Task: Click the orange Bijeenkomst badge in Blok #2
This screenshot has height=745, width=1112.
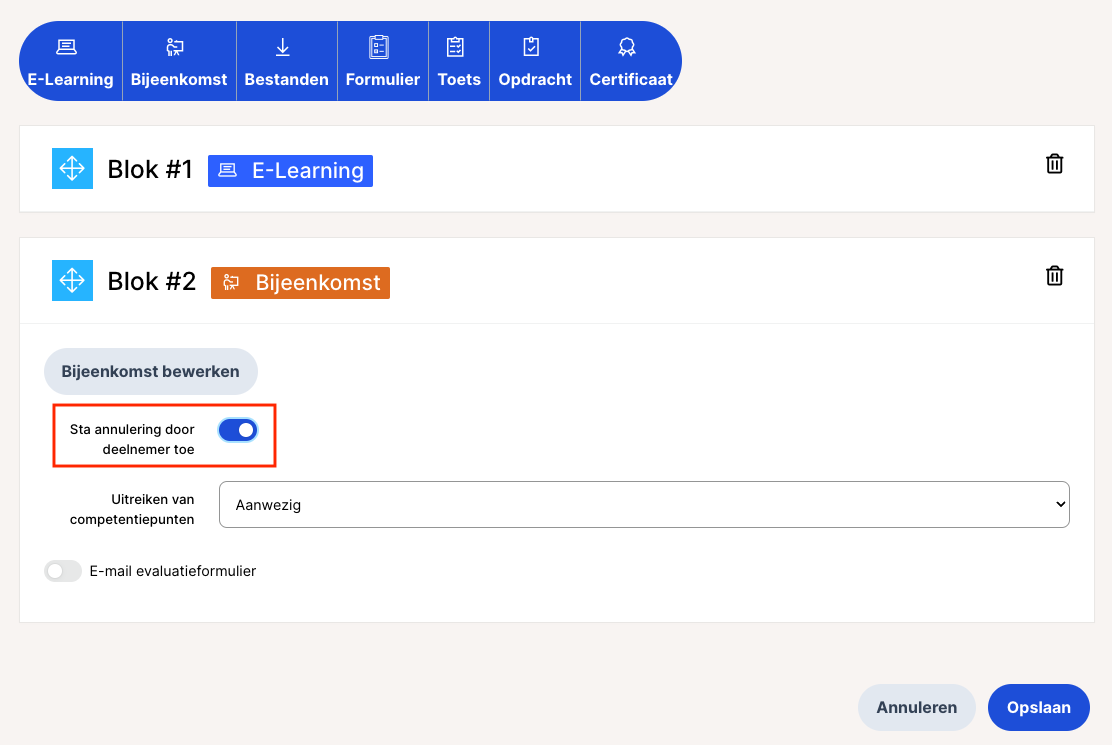Action: (x=300, y=283)
